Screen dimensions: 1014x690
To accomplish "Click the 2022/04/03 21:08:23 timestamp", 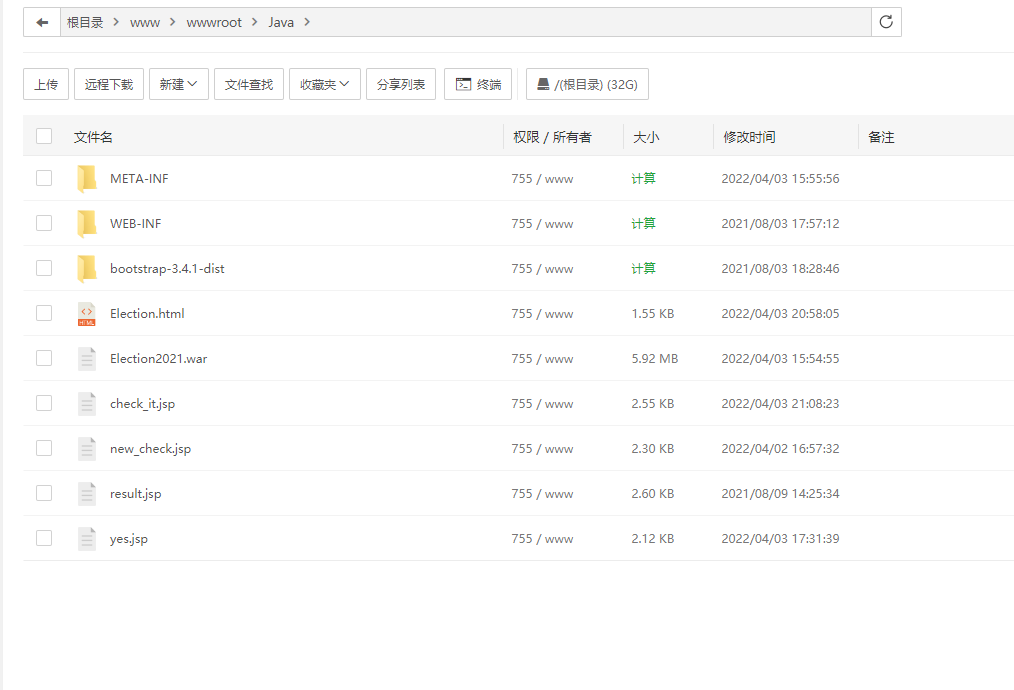I will tap(780, 404).
